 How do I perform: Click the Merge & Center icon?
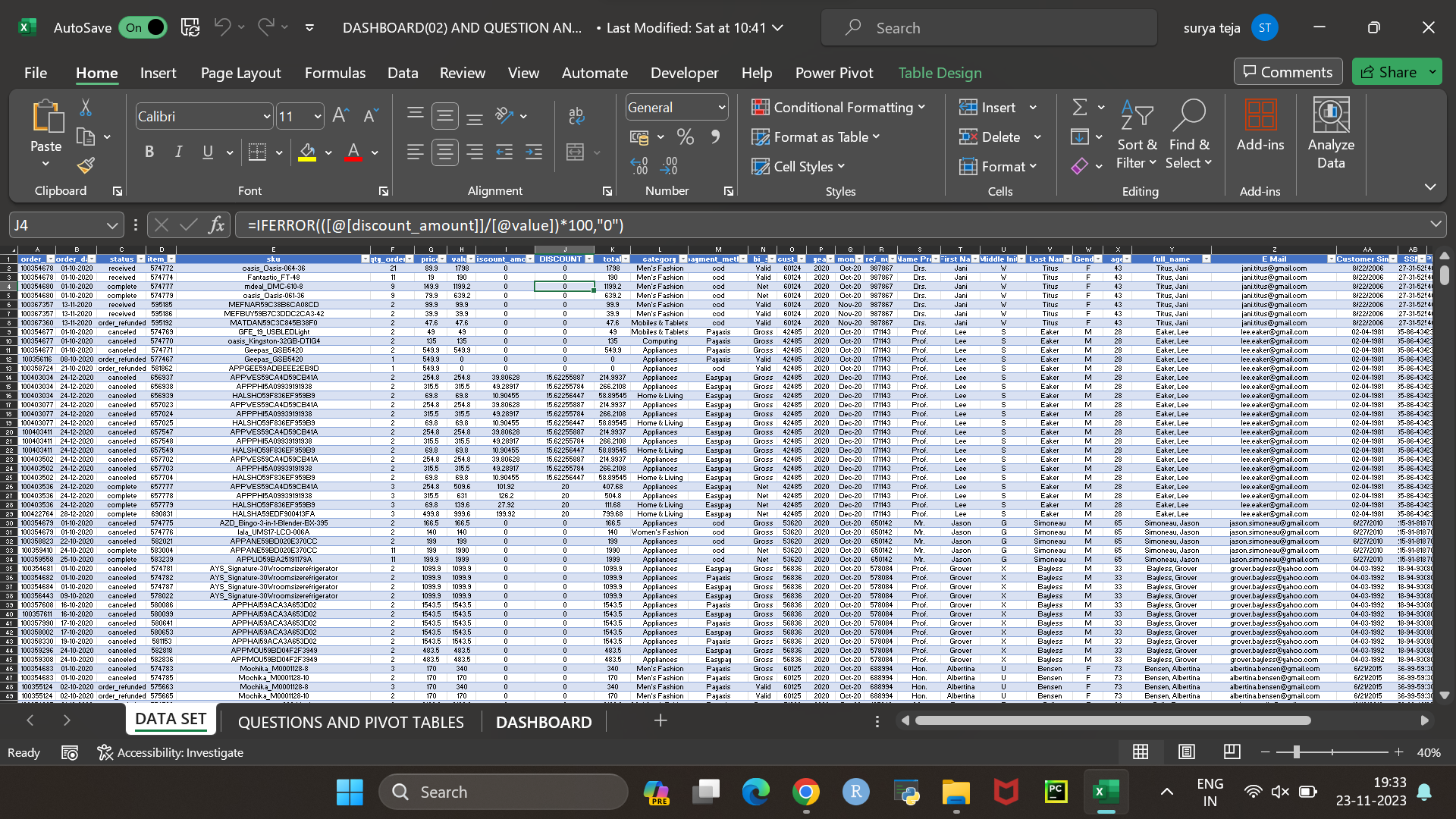tap(576, 152)
